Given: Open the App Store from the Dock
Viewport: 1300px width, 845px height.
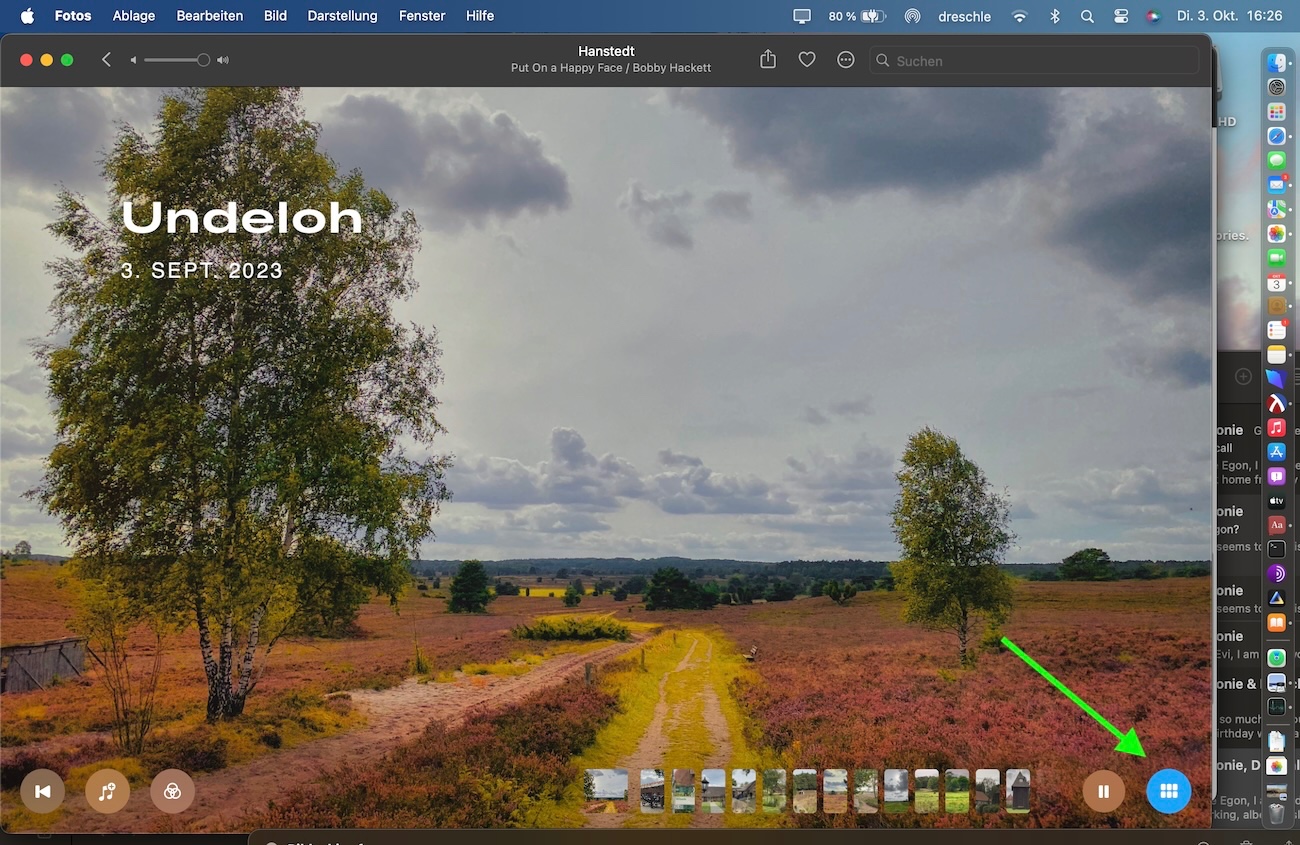Looking at the screenshot, I should click(x=1277, y=452).
